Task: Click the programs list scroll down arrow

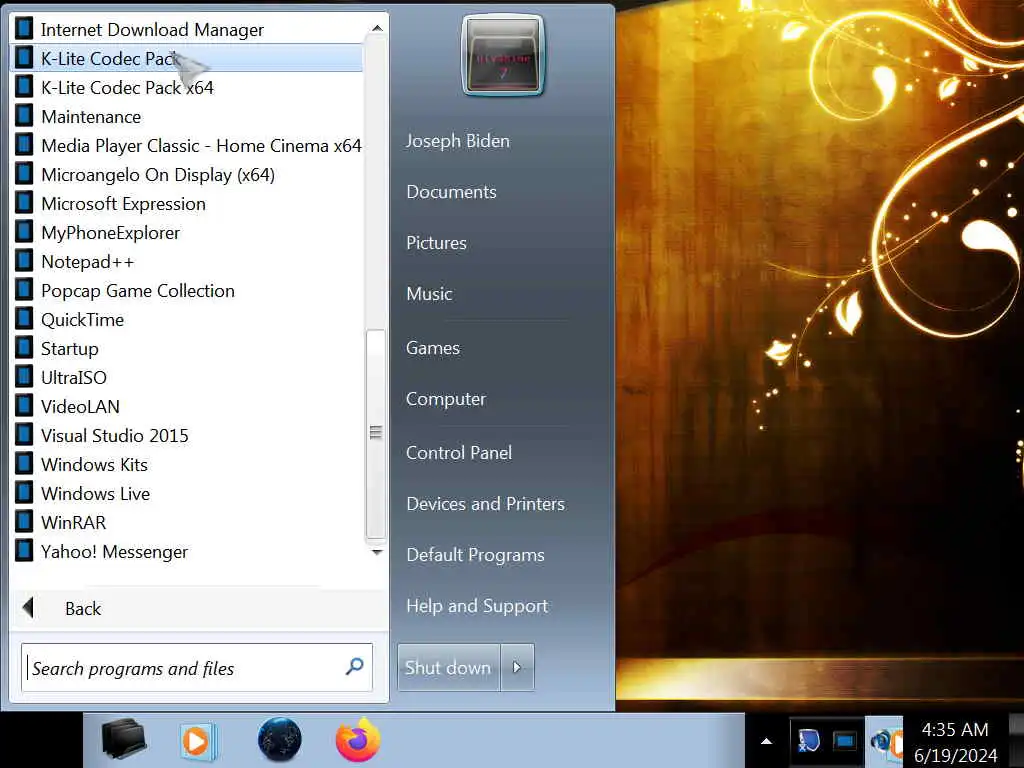Action: click(x=377, y=552)
